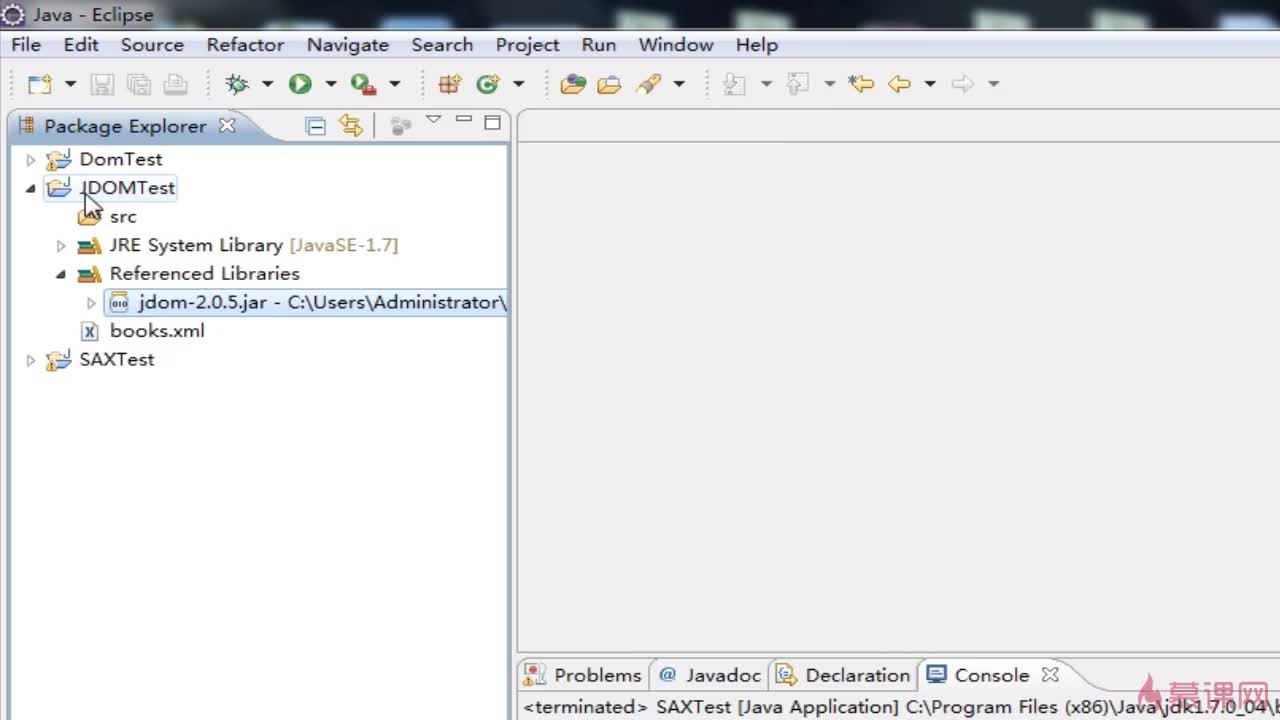Open the Debug dropdown arrow
Image resolution: width=1280 pixels, height=720 pixels.
(x=267, y=84)
